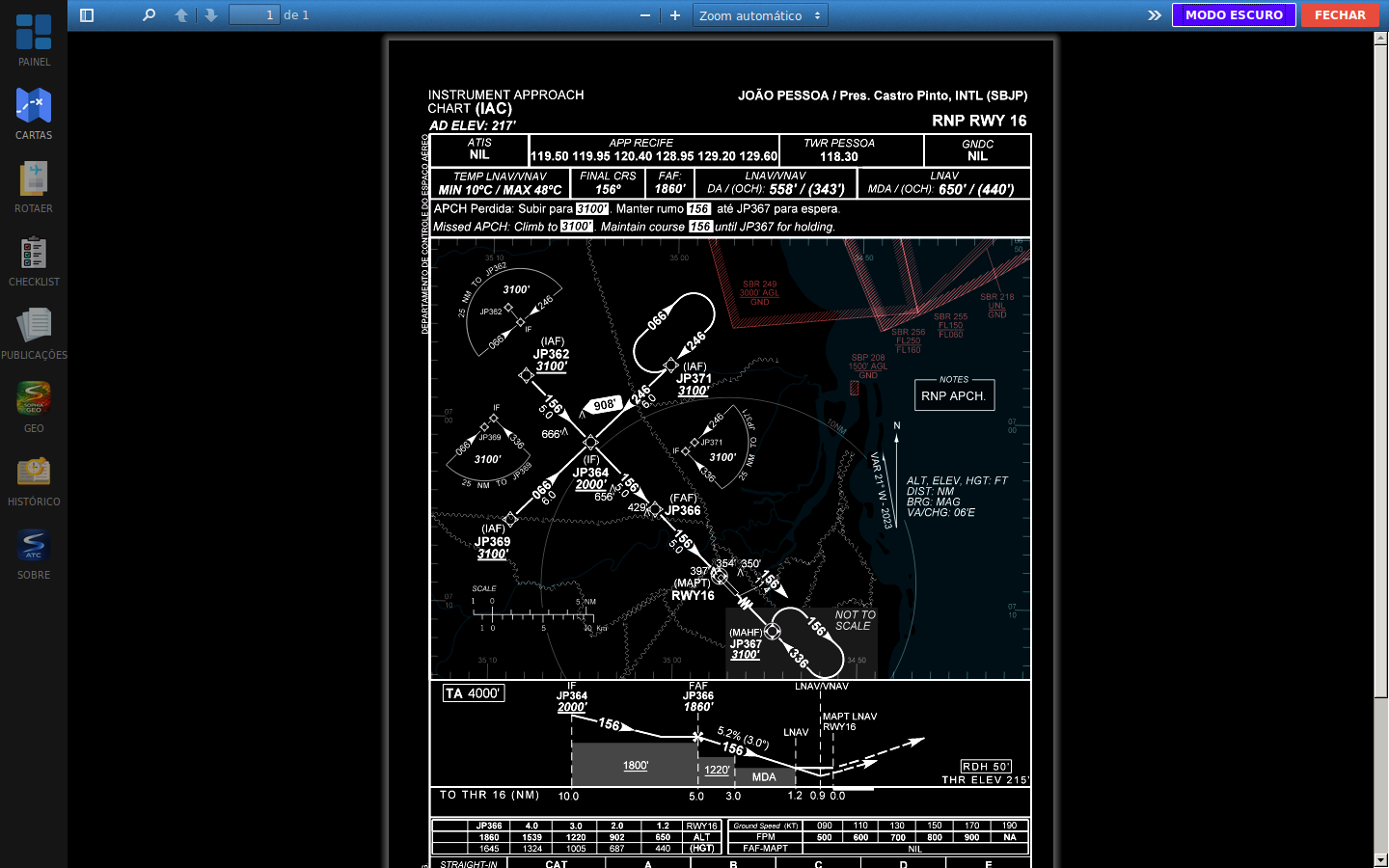This screenshot has width=1389, height=868.
Task: Click the THR ELEV 215' text
Action: (986, 780)
